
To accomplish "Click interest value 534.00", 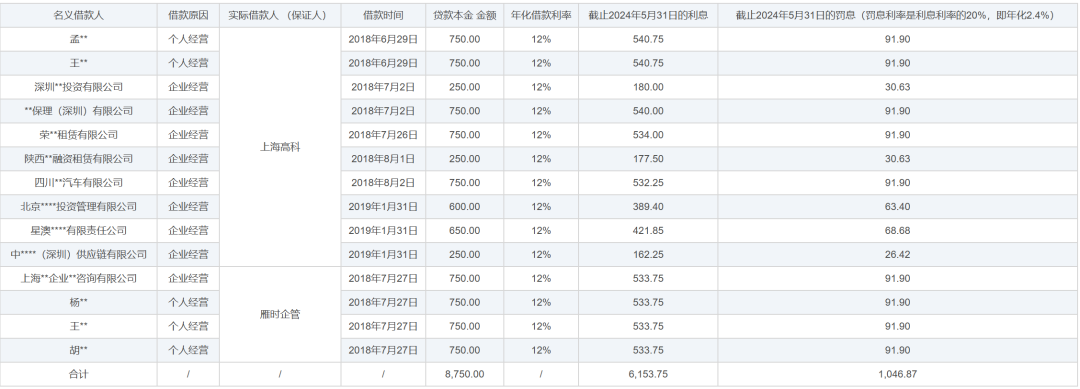I will [648, 135].
